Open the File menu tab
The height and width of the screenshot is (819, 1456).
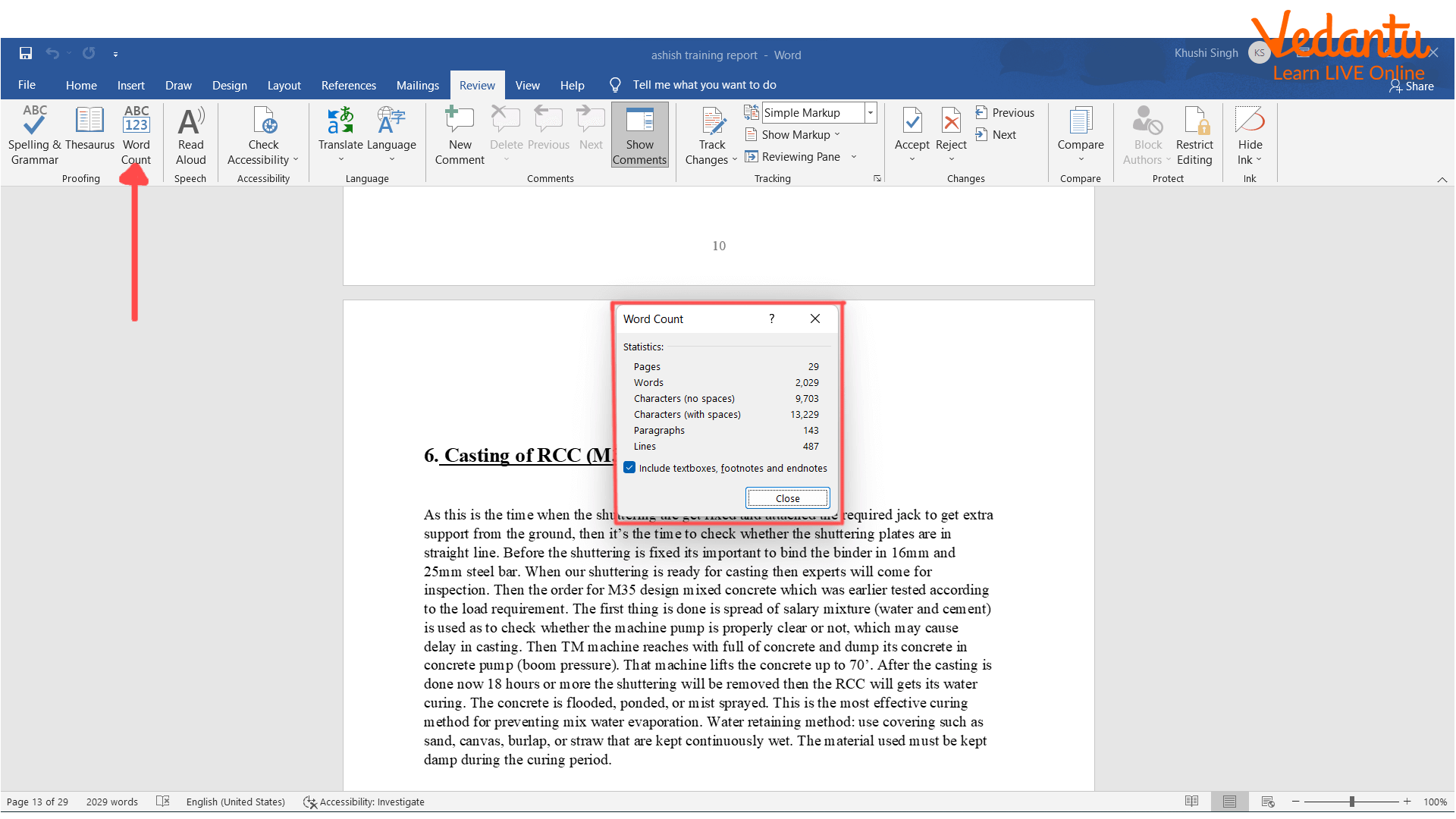tap(27, 85)
